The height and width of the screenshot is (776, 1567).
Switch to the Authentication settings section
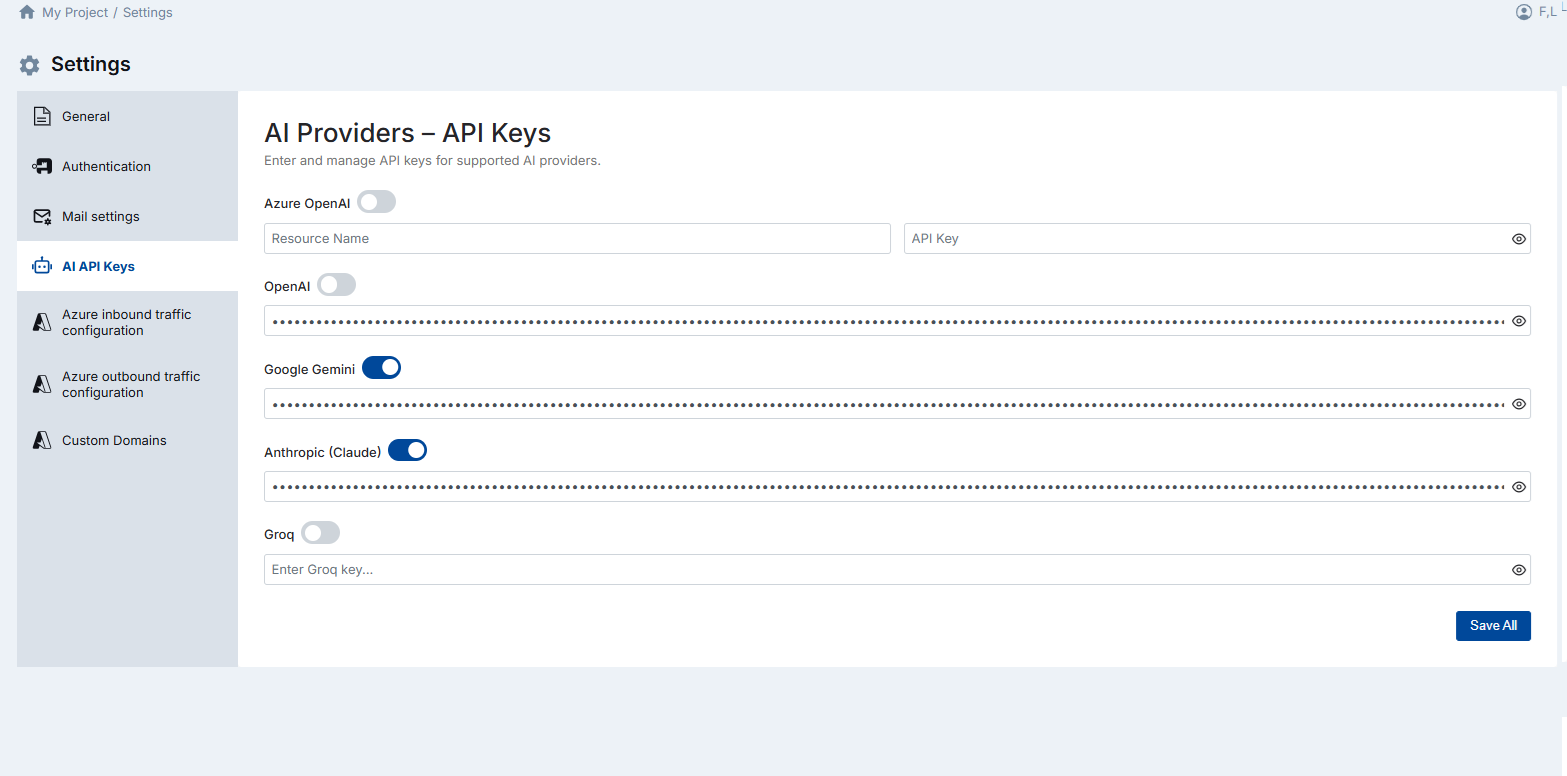click(106, 166)
